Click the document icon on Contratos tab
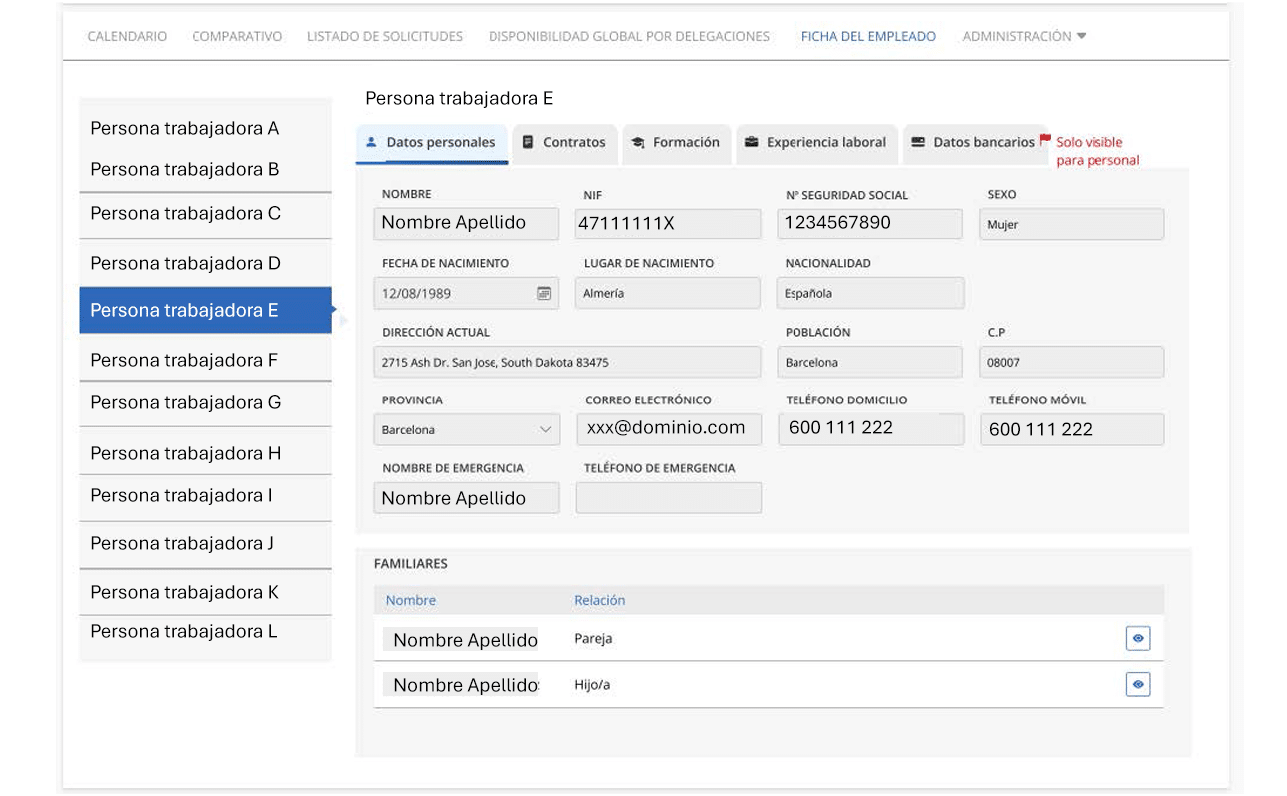Screen dimensions: 1287x796 pos(528,143)
